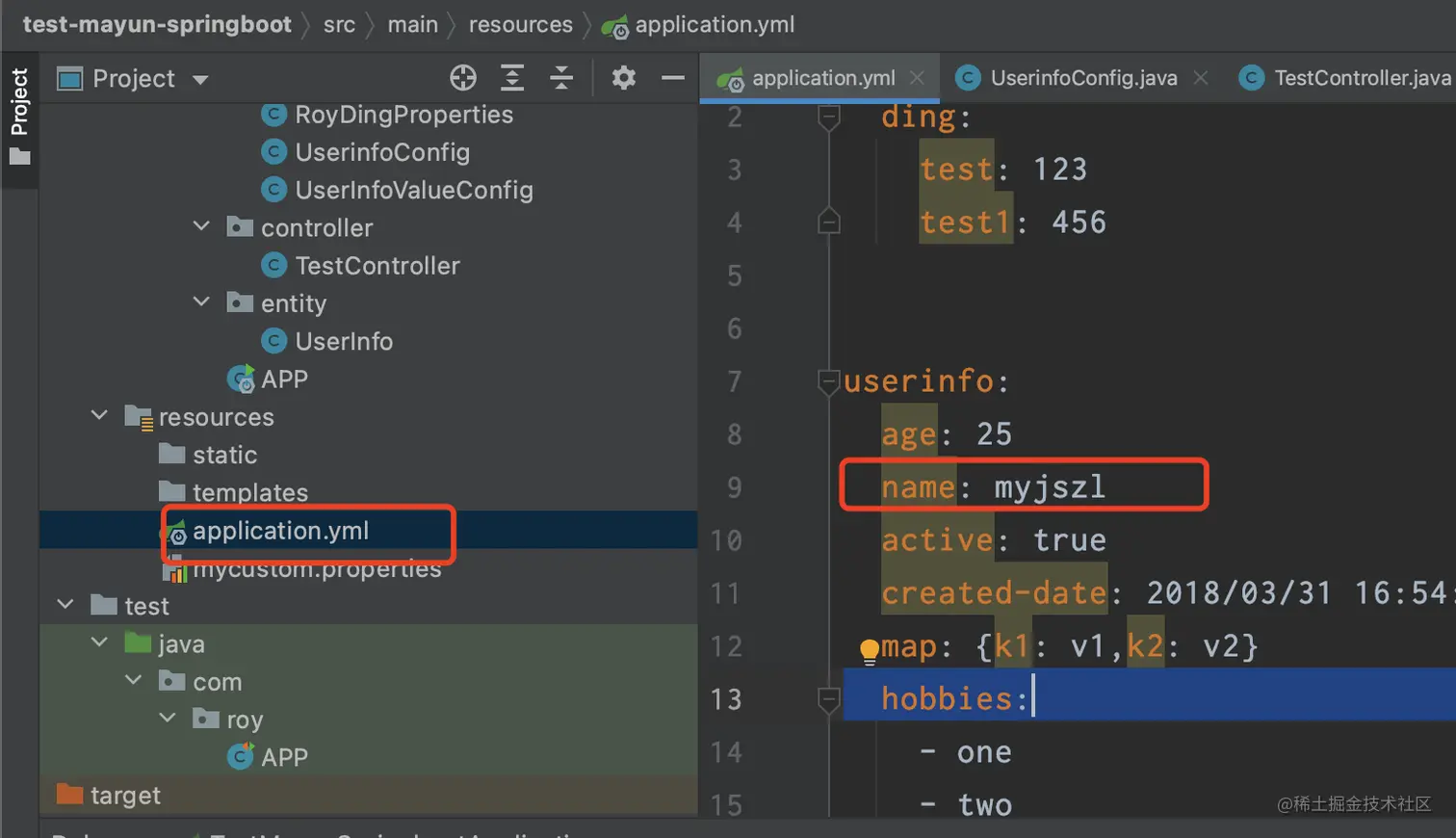The height and width of the screenshot is (838, 1456).
Task: Click the "created-date" key on line 11
Action: (x=994, y=593)
